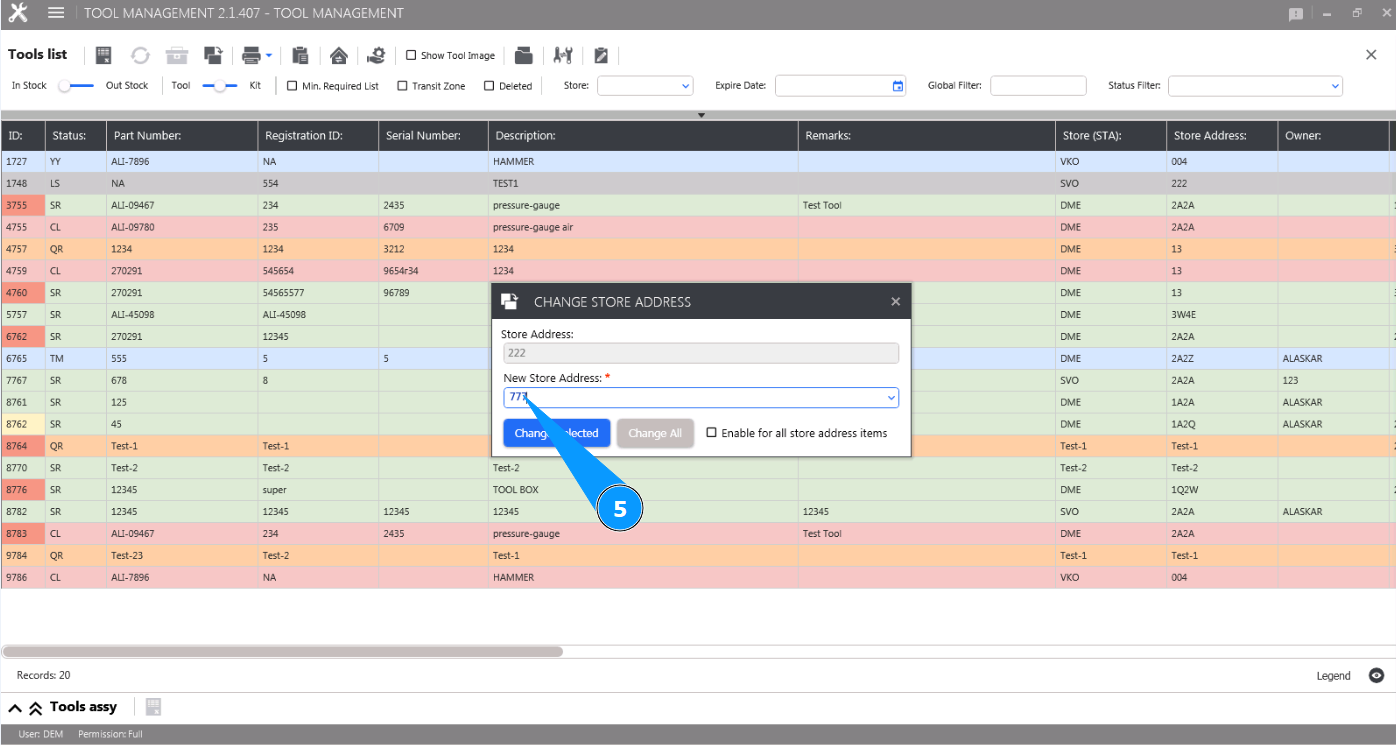This screenshot has height=746, width=1396.
Task: Check the Transit Zone checkbox
Action: click(402, 86)
